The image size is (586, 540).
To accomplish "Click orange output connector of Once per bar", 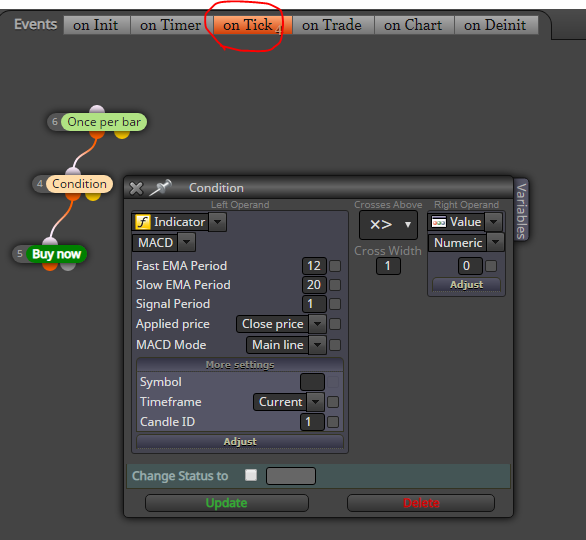I will tap(96, 135).
